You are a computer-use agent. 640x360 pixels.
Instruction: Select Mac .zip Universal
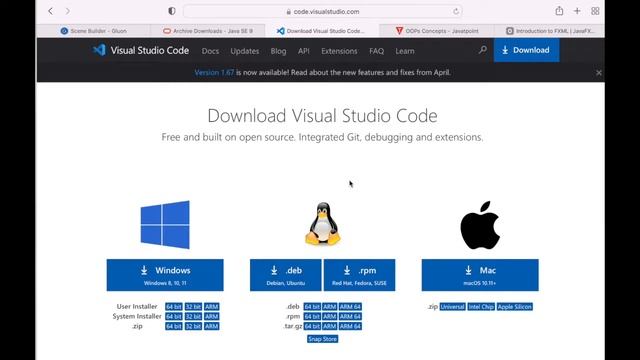pos(452,307)
